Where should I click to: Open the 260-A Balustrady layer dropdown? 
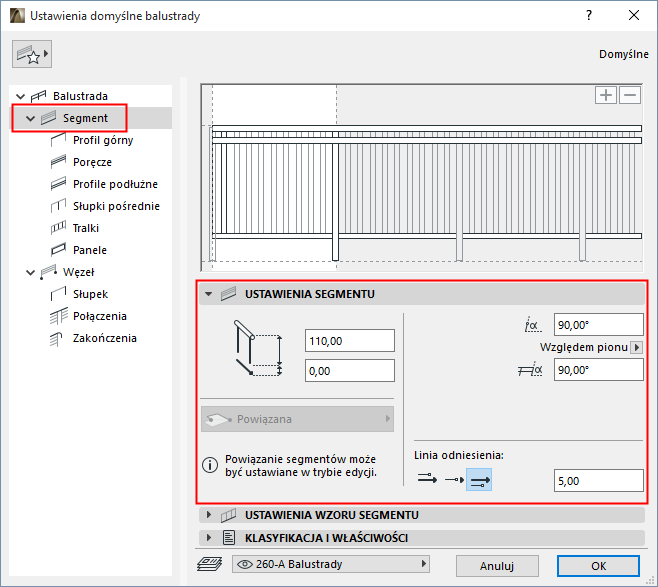[x=331, y=564]
